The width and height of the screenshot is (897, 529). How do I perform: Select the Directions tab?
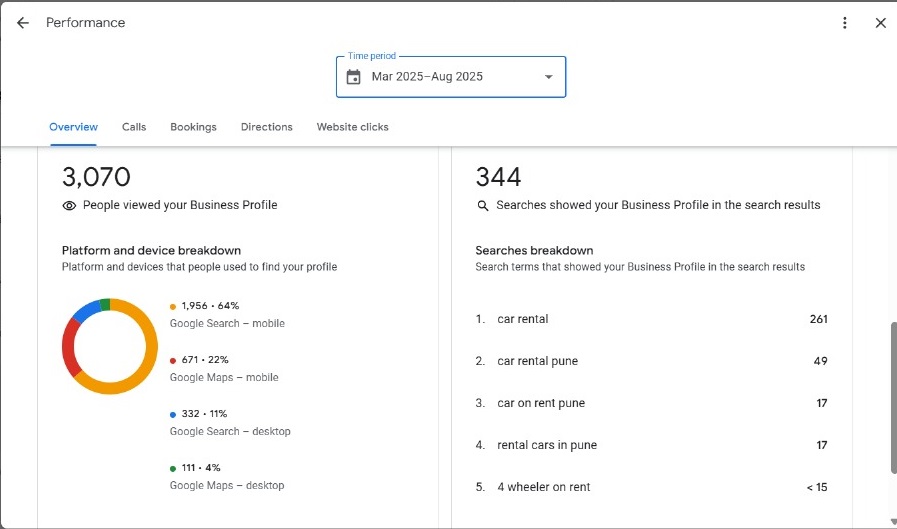(x=266, y=127)
